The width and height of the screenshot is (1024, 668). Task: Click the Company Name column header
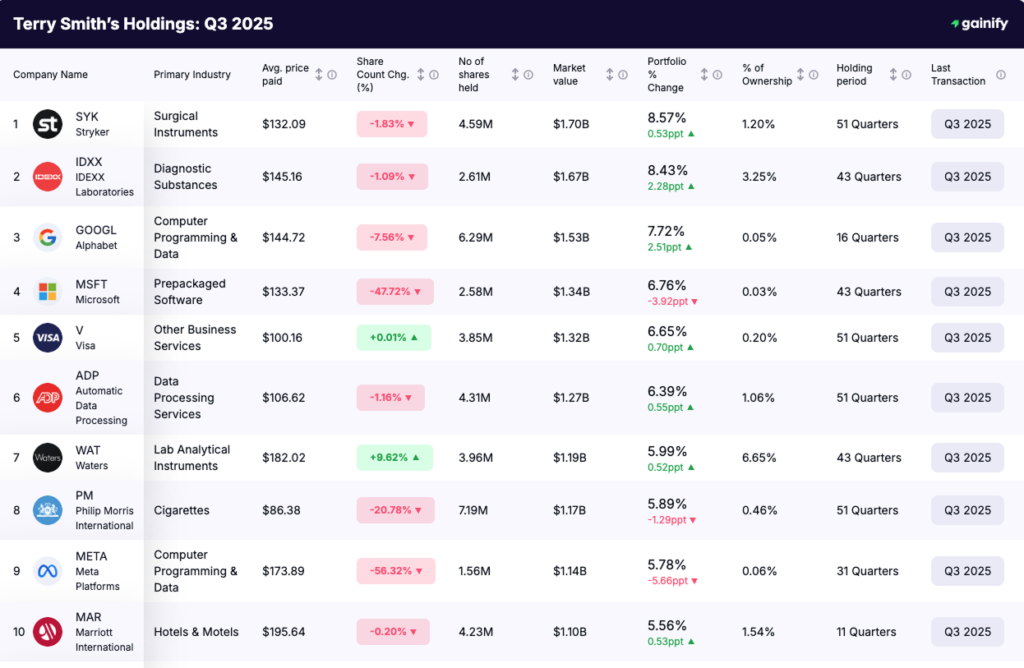(50, 75)
